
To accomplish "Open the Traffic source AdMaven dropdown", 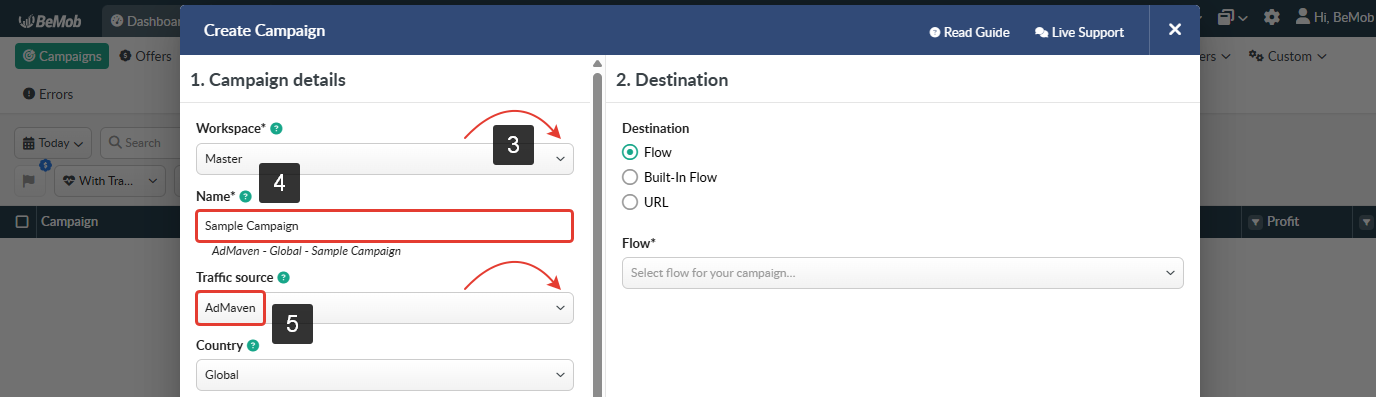I will tap(385, 308).
